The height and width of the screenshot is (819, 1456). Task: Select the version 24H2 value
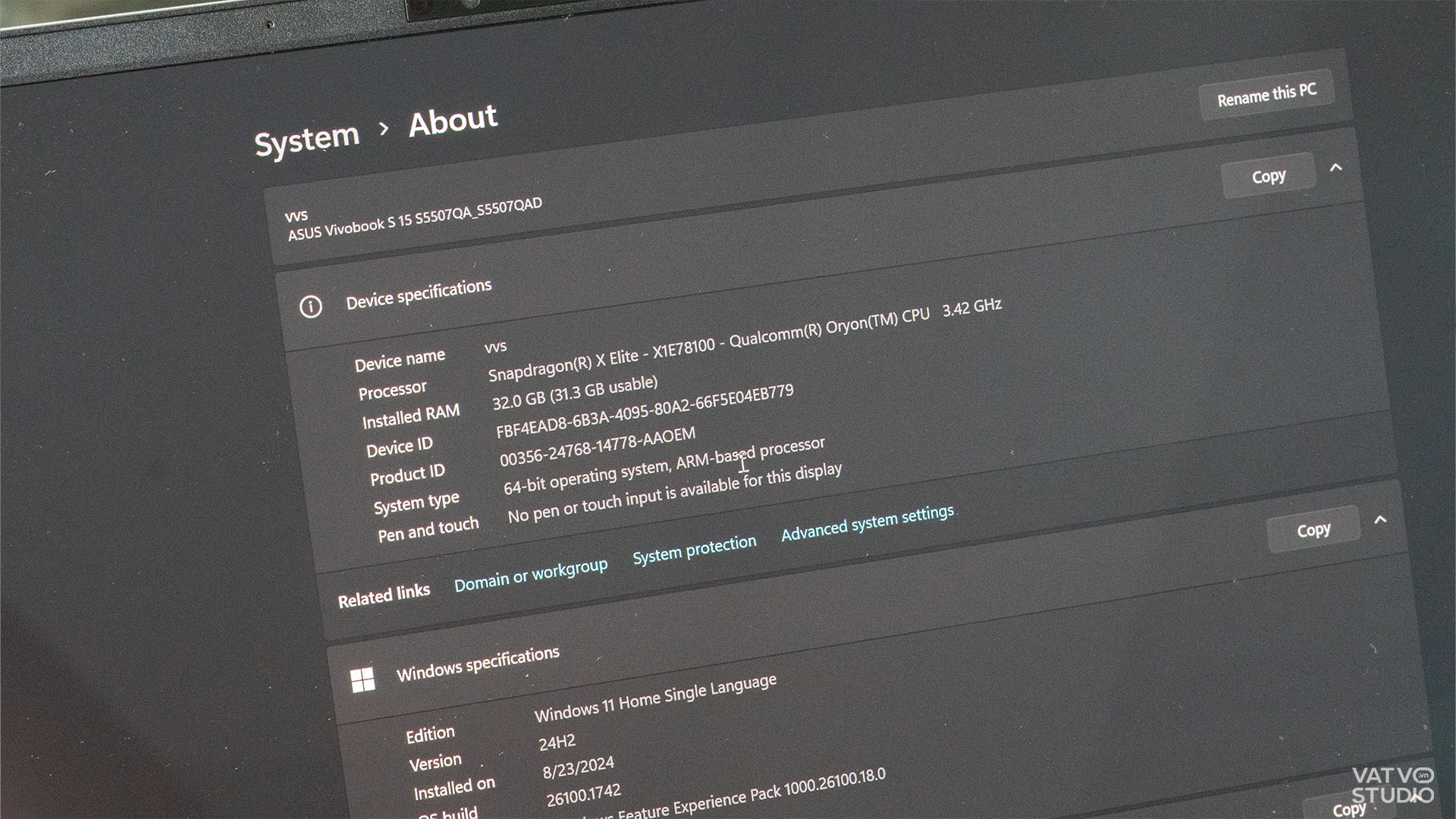coord(557,742)
